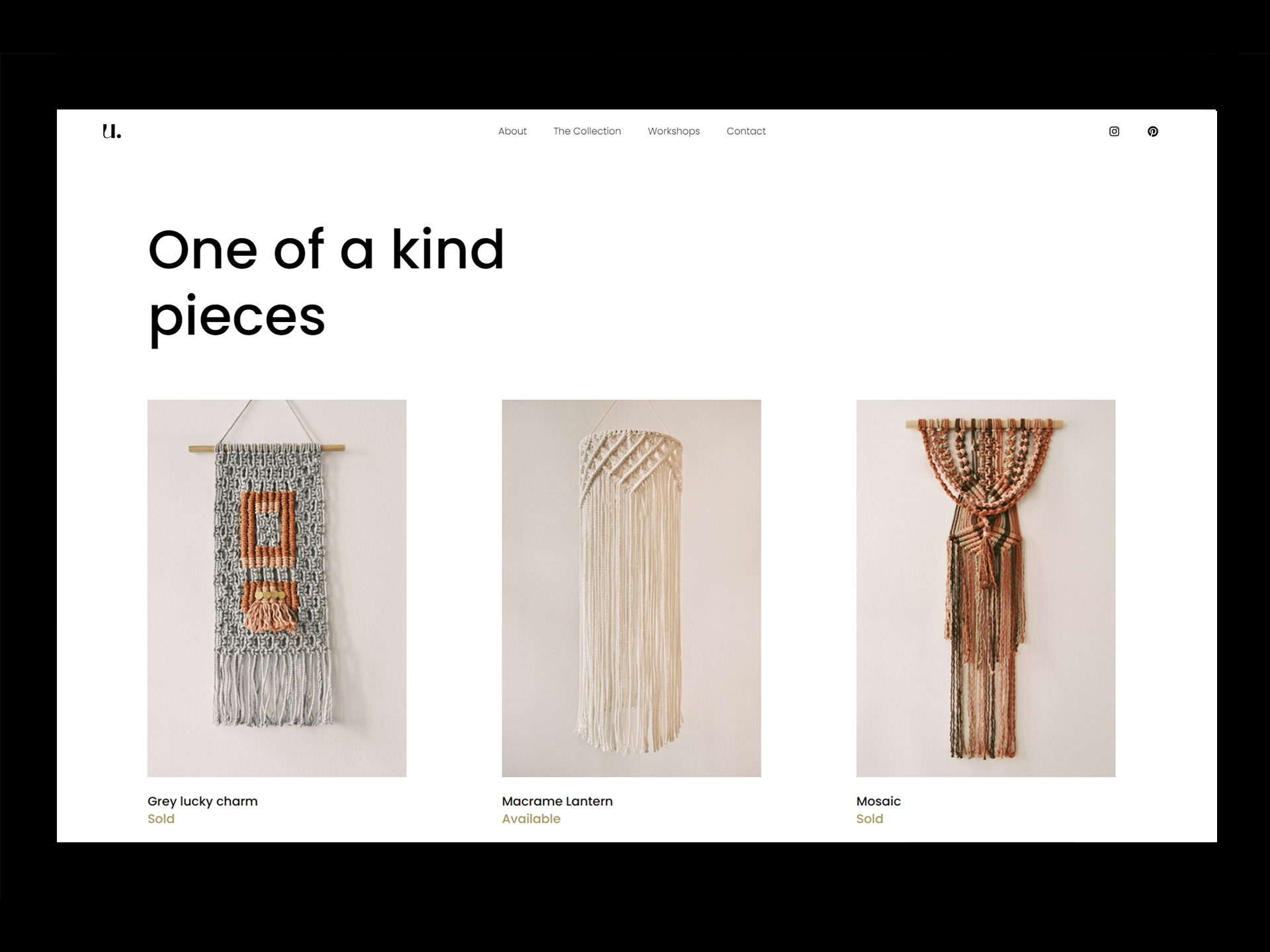Select the Macrame Lantern title
Viewport: 1270px width, 952px height.
[557, 801]
